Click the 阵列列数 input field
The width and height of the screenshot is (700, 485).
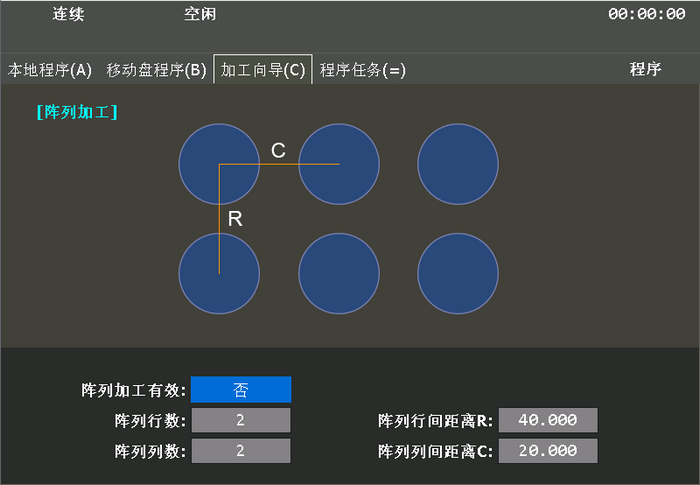241,450
